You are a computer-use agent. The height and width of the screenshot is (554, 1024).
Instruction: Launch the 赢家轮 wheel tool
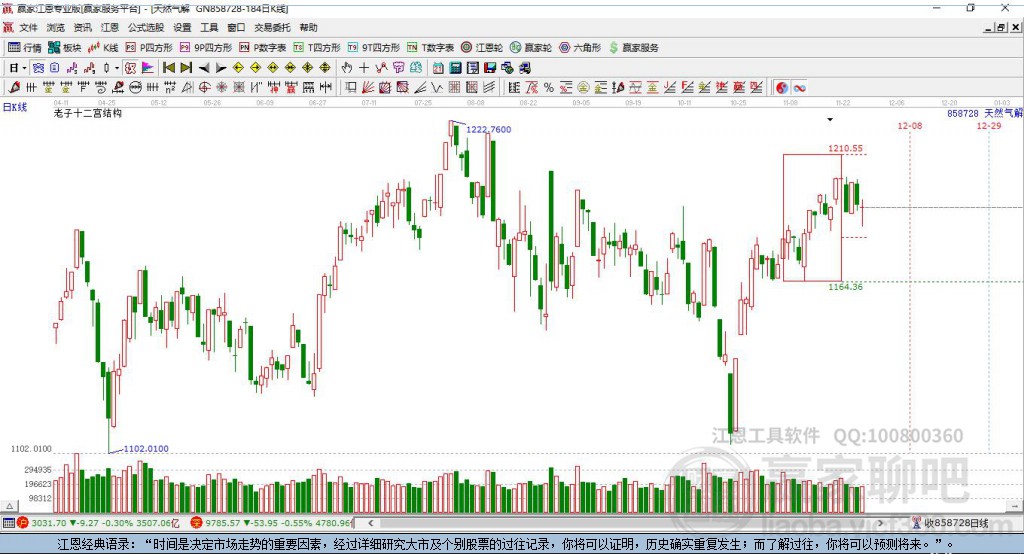pyautogui.click(x=531, y=48)
